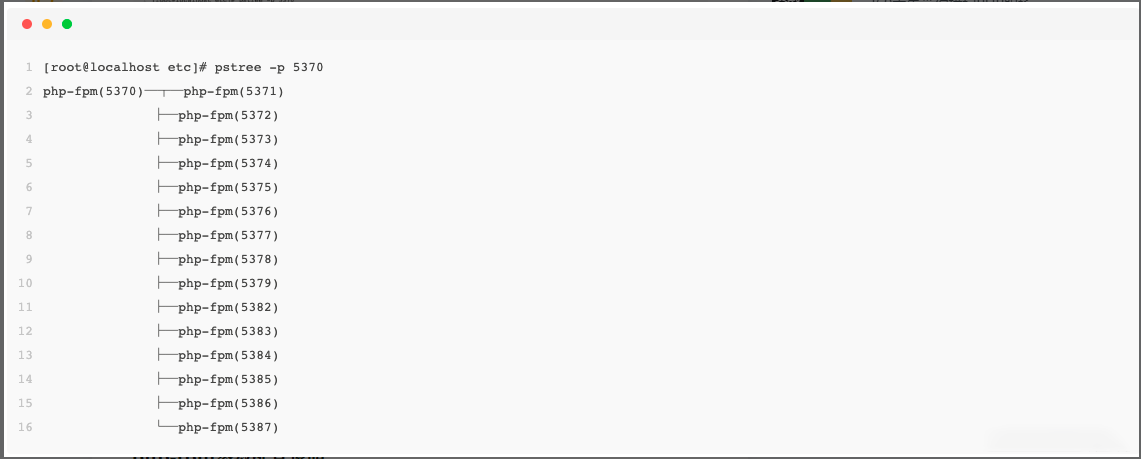Select process php-fpm(5373)
This screenshot has height=459, width=1141.
[228, 140]
